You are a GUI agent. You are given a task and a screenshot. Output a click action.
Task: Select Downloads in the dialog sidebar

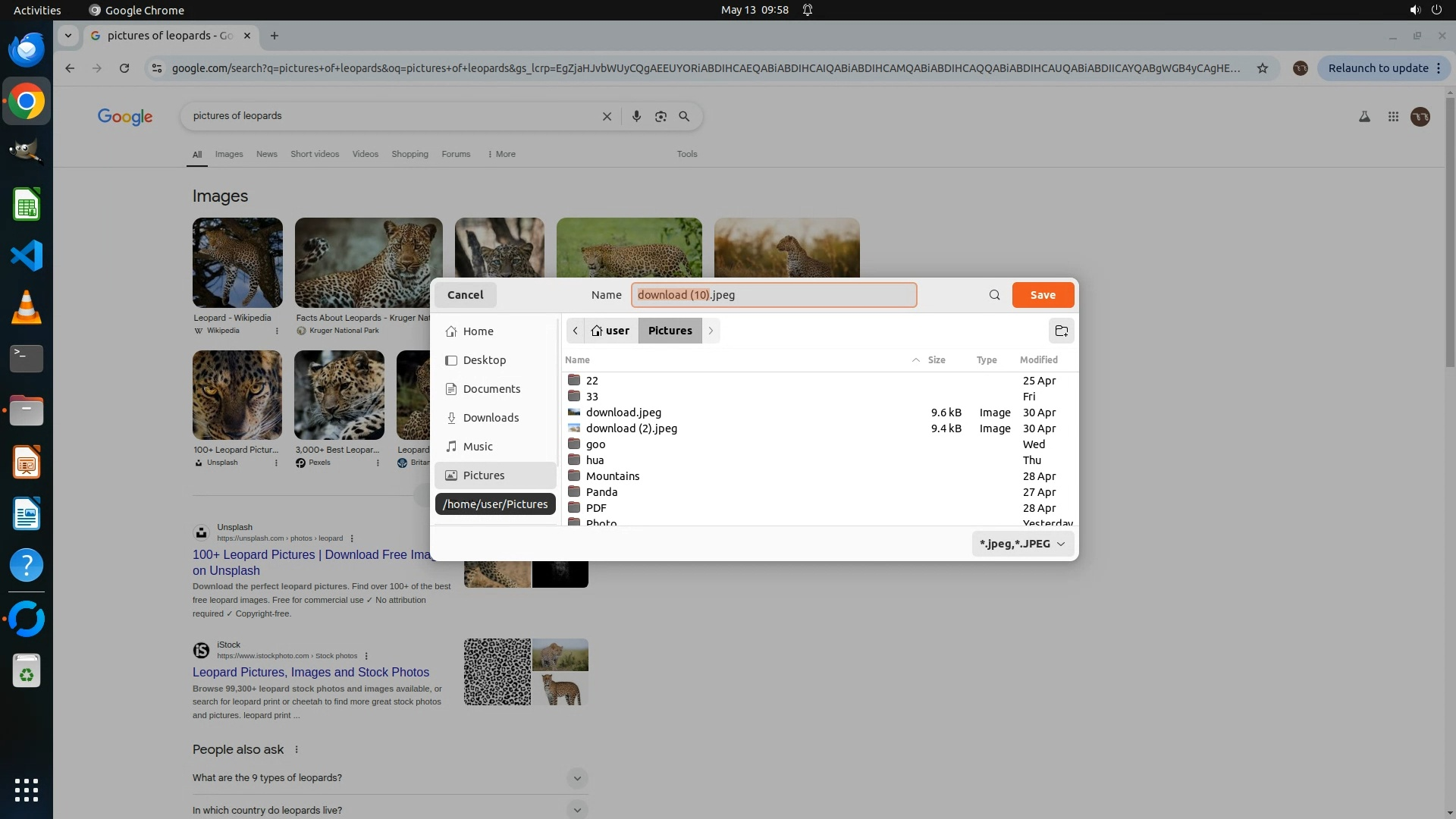tap(491, 418)
